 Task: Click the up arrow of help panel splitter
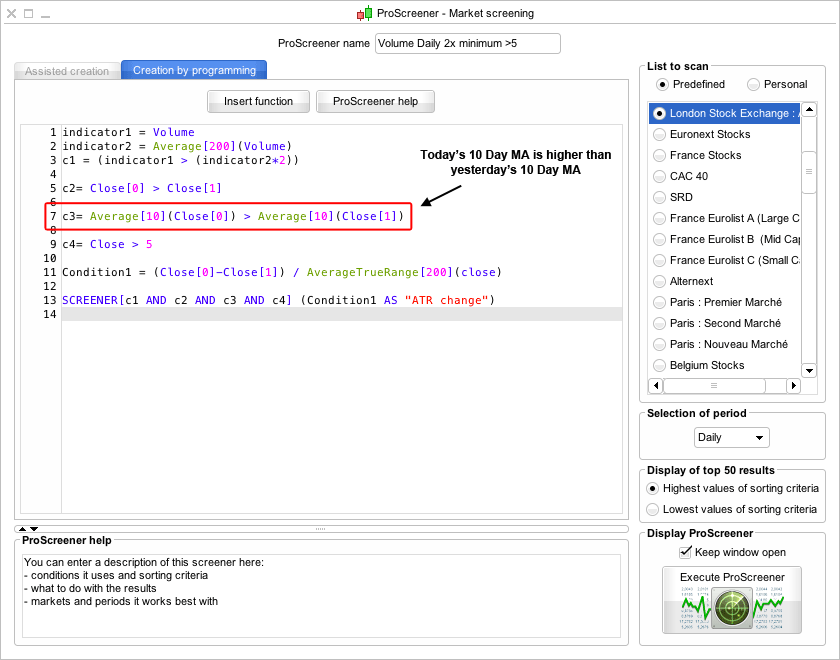21,528
